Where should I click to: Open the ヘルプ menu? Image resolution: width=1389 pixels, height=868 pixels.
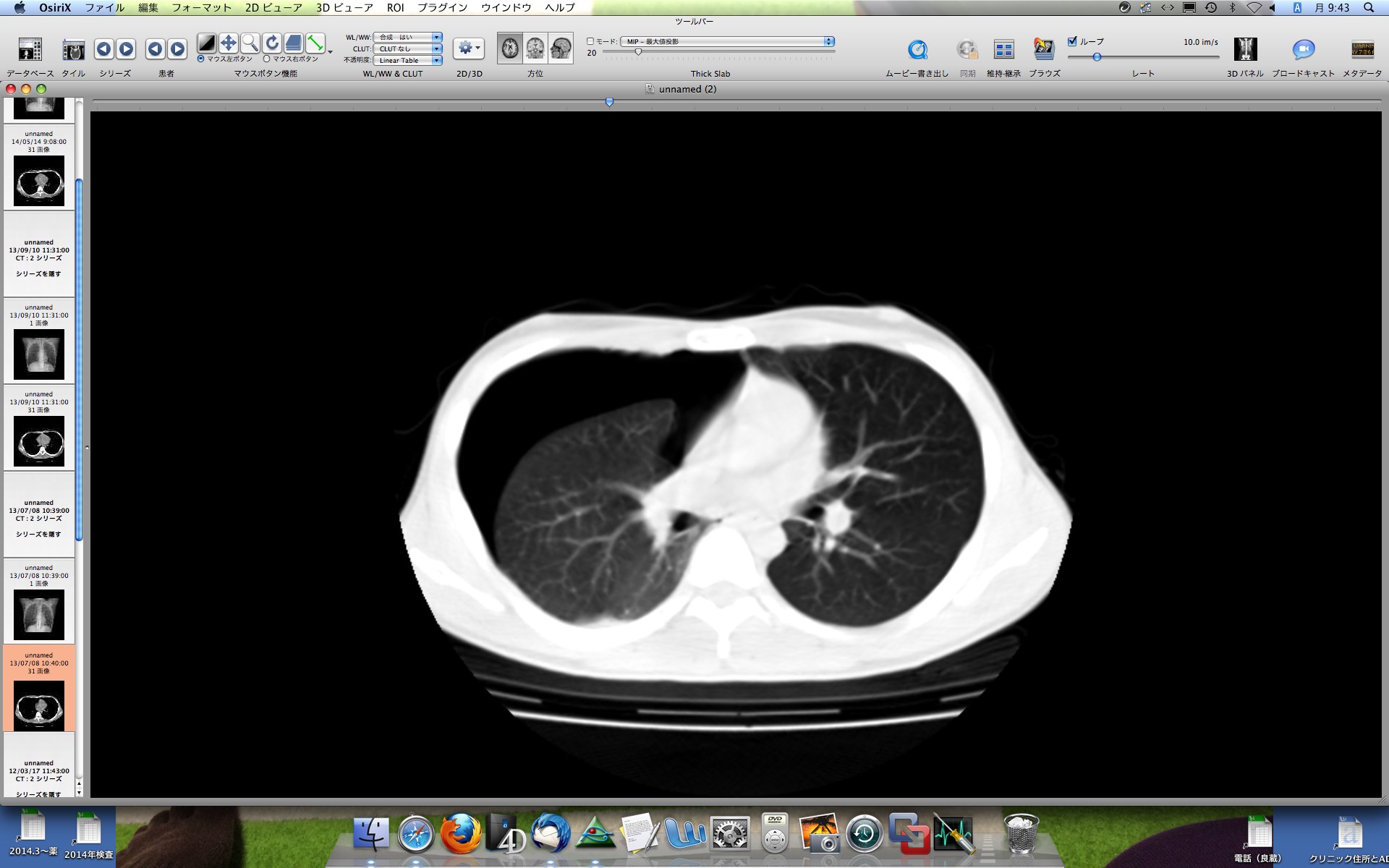pyautogui.click(x=560, y=7)
